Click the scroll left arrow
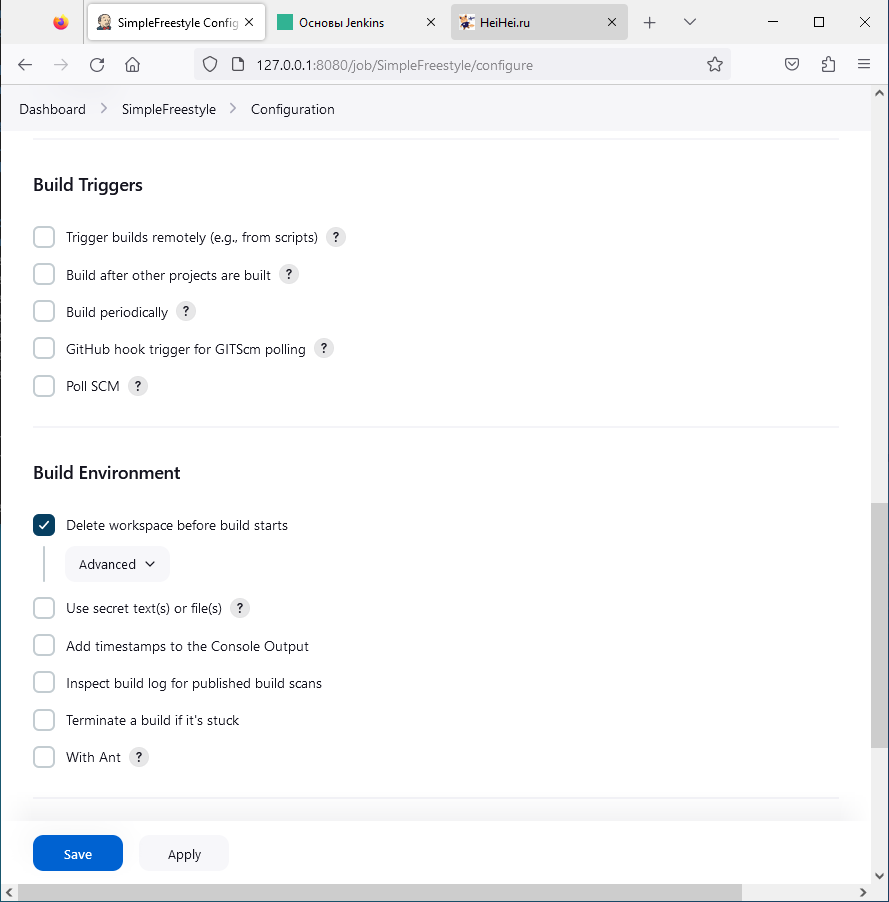 click(x=9, y=892)
